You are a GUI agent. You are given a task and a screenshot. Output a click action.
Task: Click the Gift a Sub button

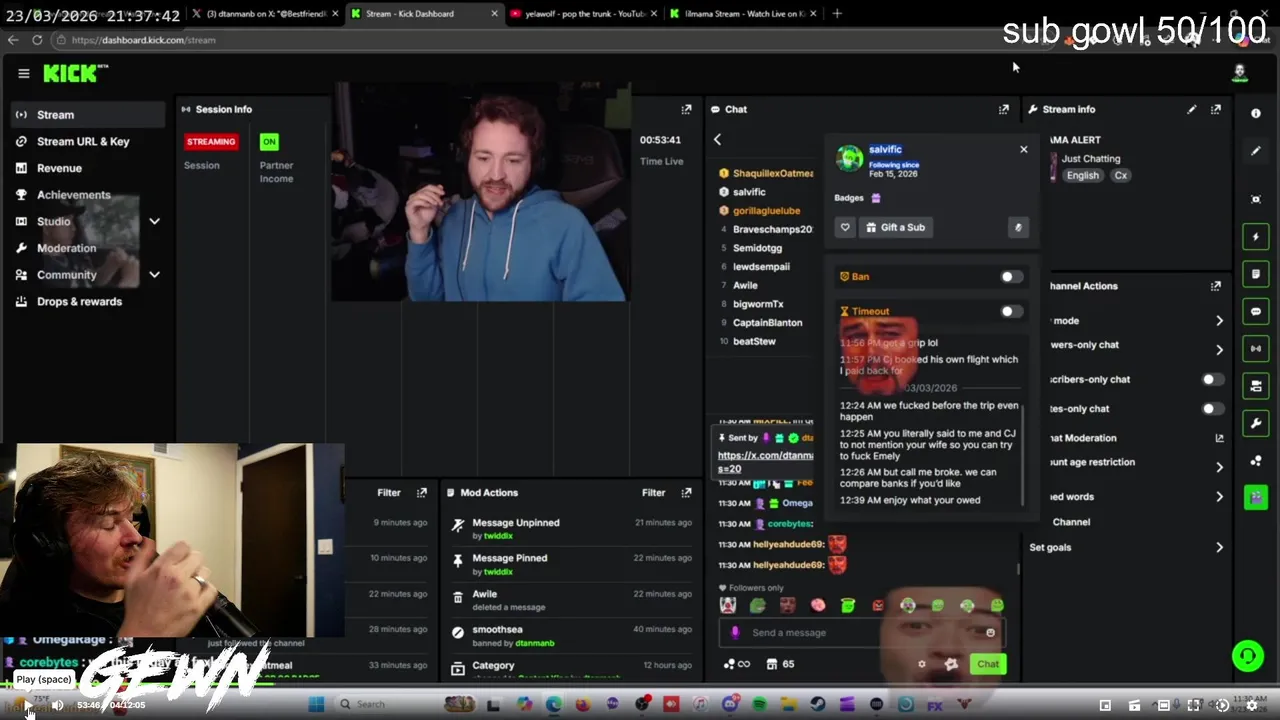tap(895, 227)
